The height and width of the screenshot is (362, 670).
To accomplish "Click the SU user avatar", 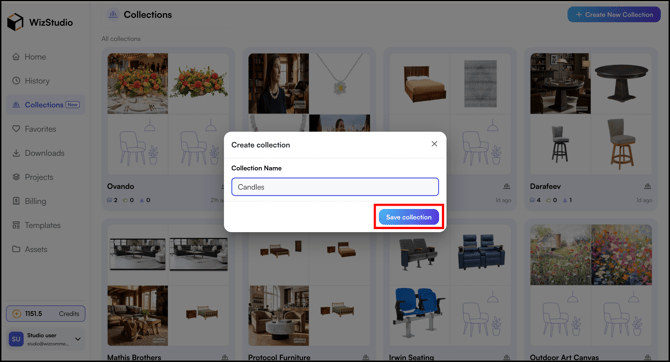I will (16, 339).
